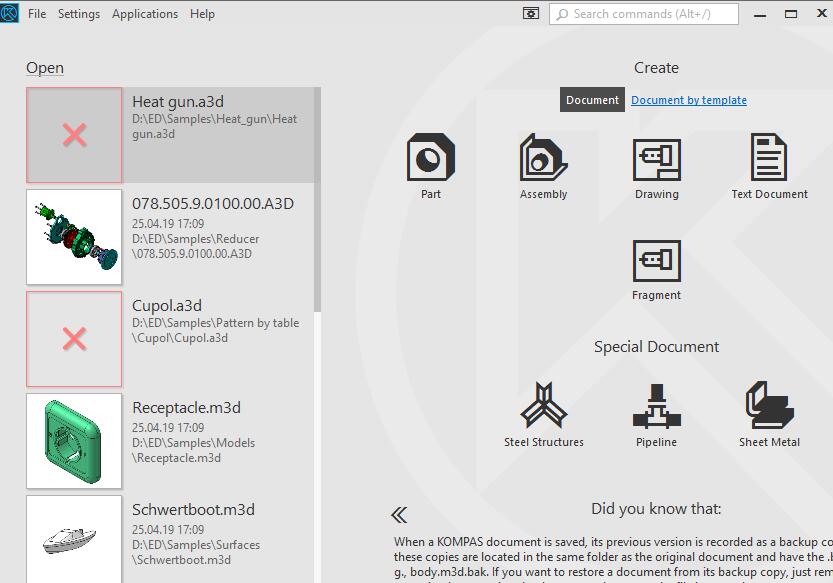This screenshot has width=833, height=583.
Task: Open the Receptacle.m3d thumbnail
Action: pos(74,441)
